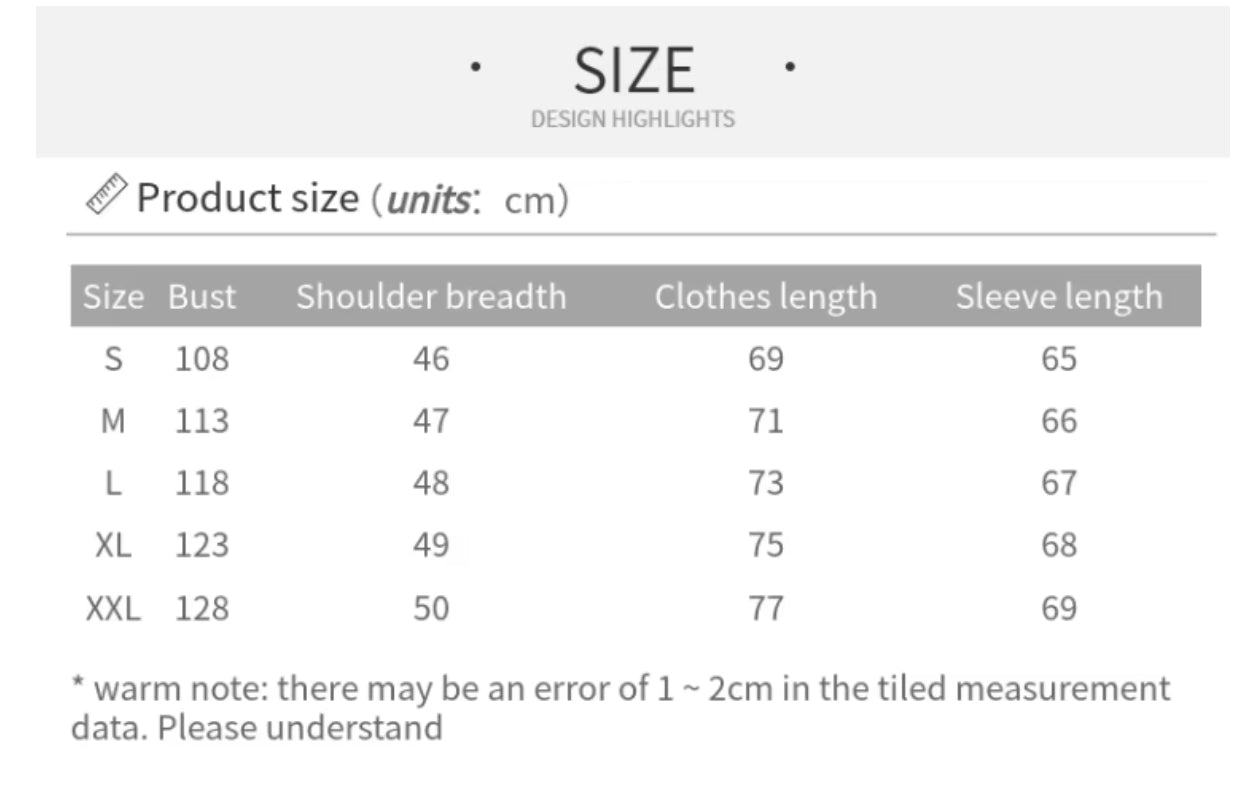Click the L size row label

[x=114, y=483]
